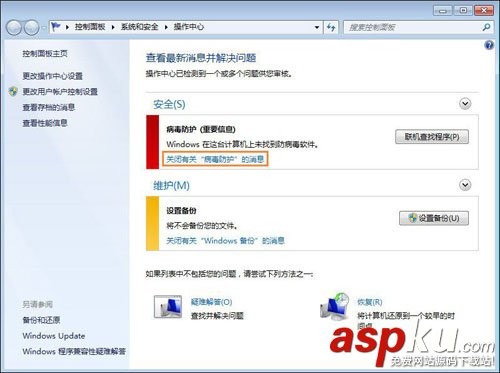Open 控制面板主页 in sidebar
The height and width of the screenshot is (373, 500).
click(x=45, y=53)
